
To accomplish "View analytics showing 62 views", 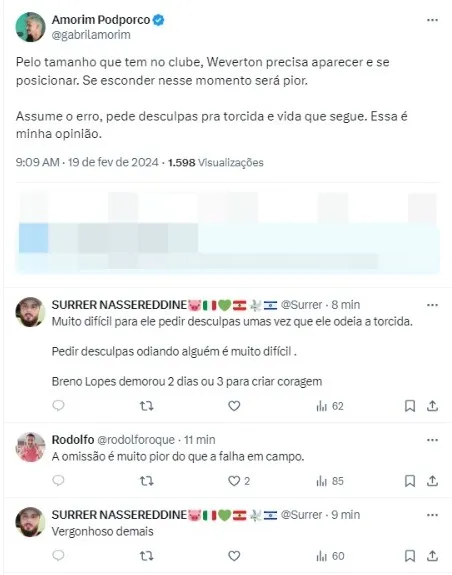I will click(330, 406).
